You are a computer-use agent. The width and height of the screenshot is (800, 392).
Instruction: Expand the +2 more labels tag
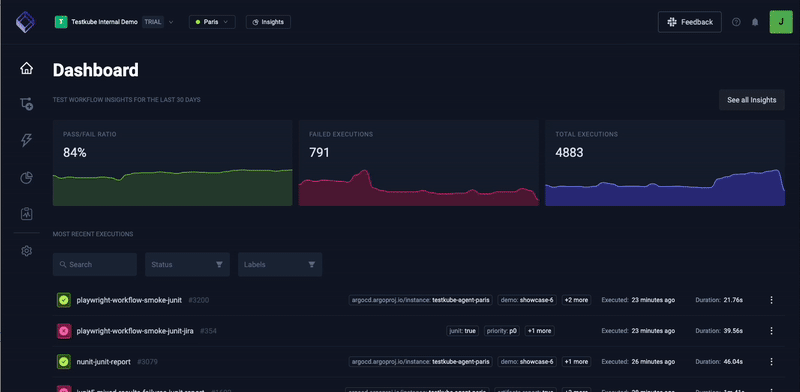pyautogui.click(x=577, y=300)
